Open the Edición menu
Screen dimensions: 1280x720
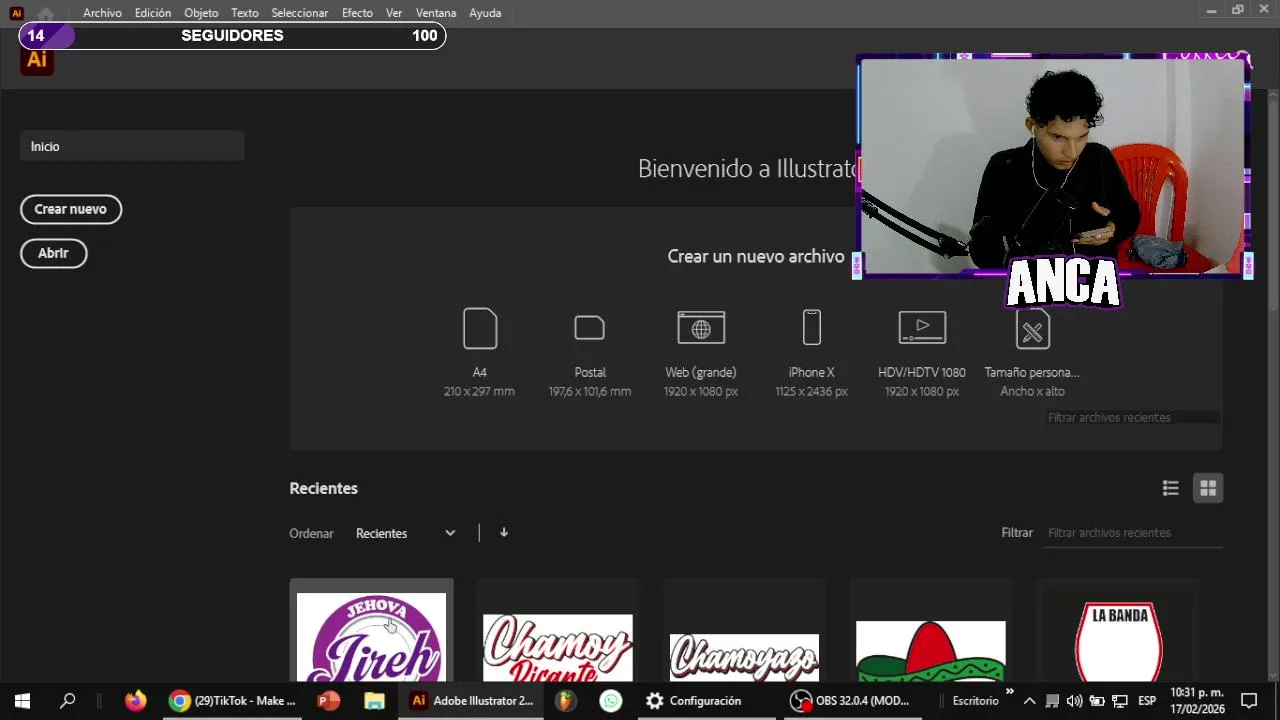pyautogui.click(x=153, y=13)
